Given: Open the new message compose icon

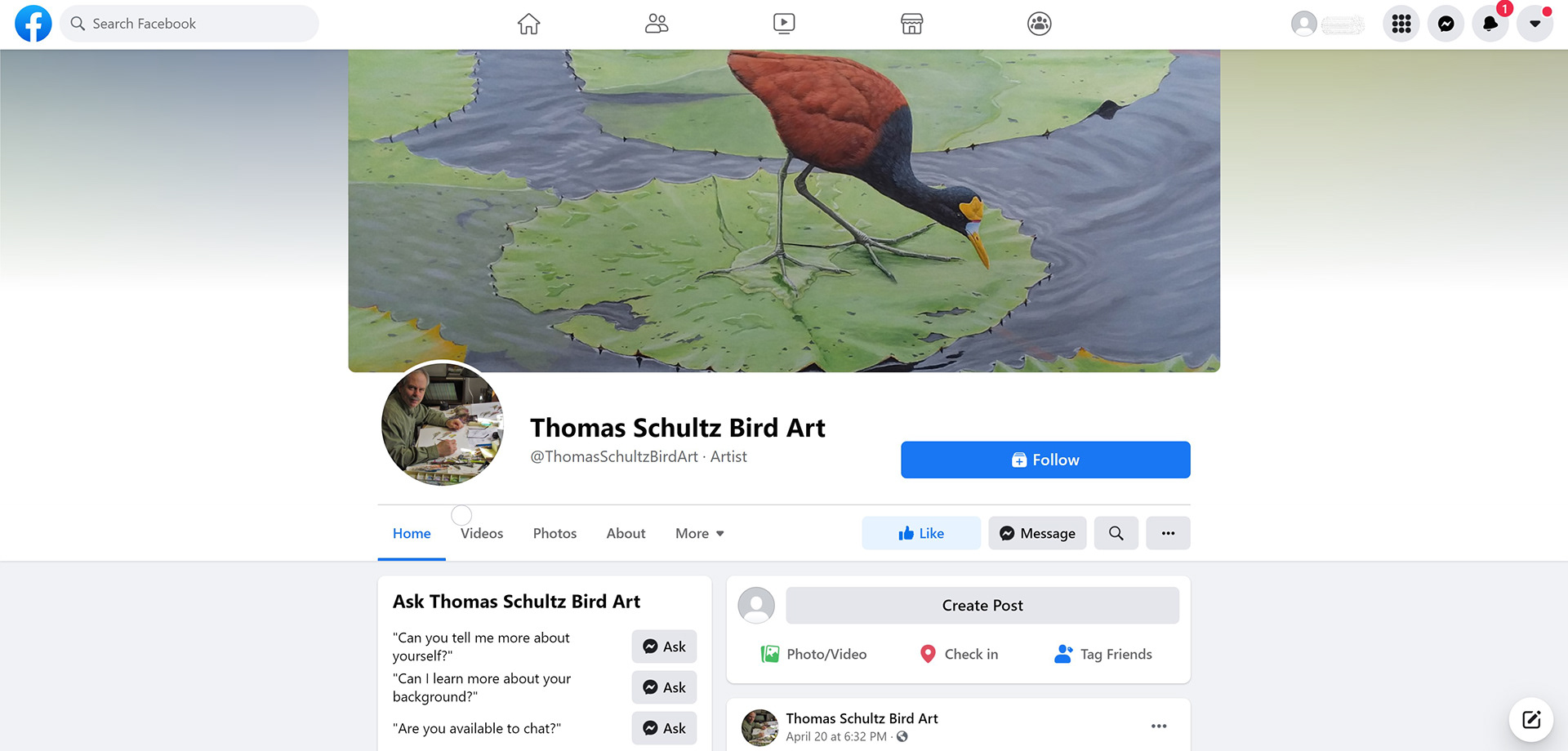Looking at the screenshot, I should (x=1531, y=719).
